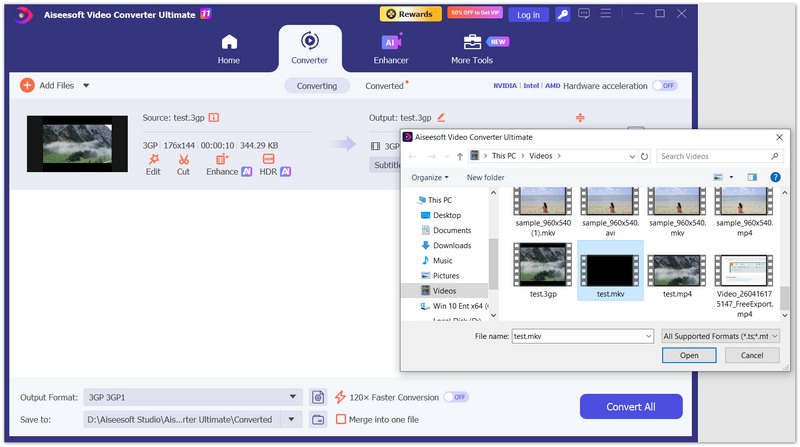
Task: Open the Organize menu
Action: [x=430, y=178]
